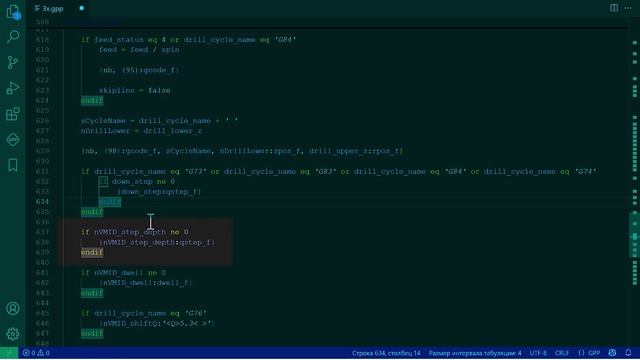Click the endif on line 635
Screen dimensions: 640x360
[x=92, y=212]
